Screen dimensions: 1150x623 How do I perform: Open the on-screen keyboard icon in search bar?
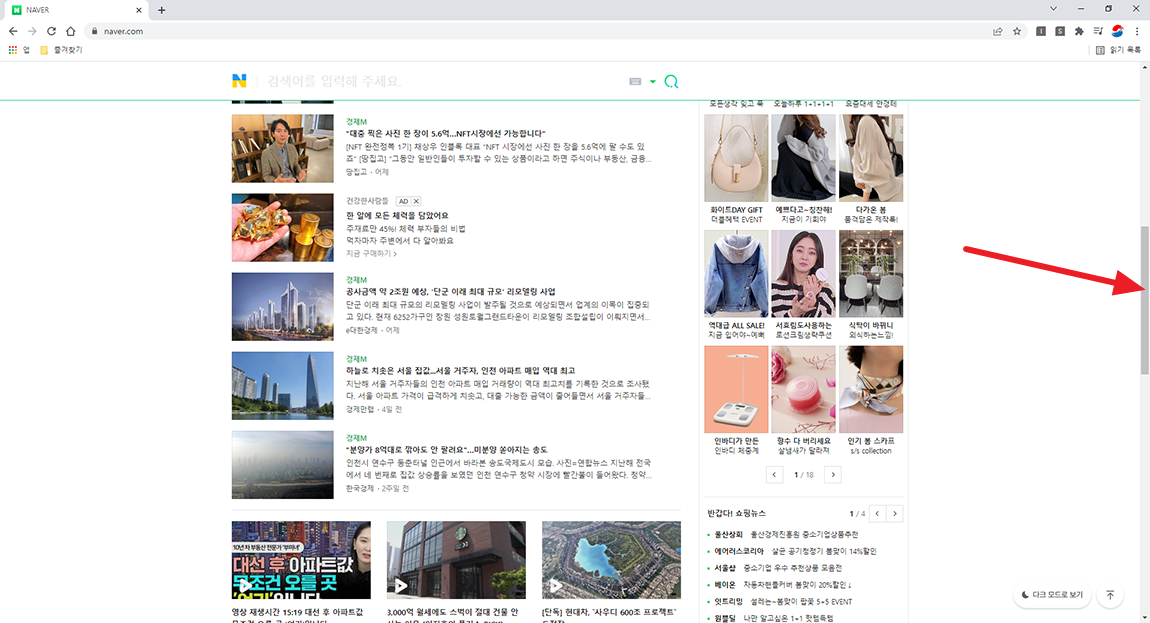tap(635, 81)
